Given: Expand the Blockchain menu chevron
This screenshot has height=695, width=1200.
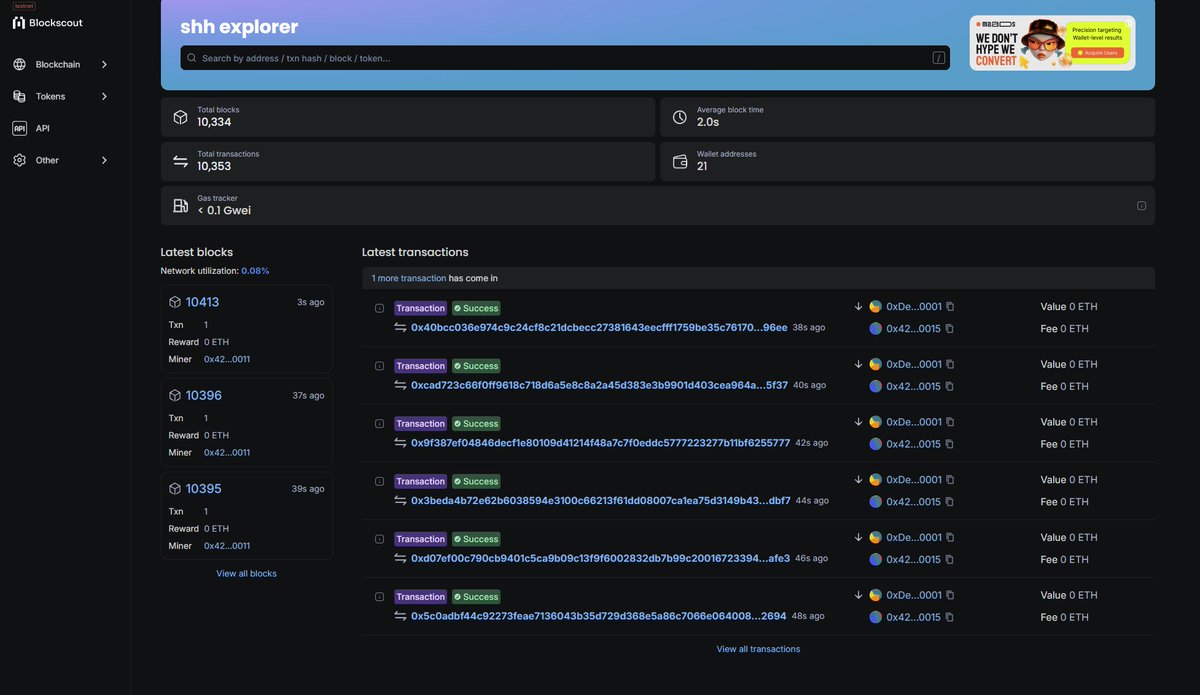Looking at the screenshot, I should (104, 65).
